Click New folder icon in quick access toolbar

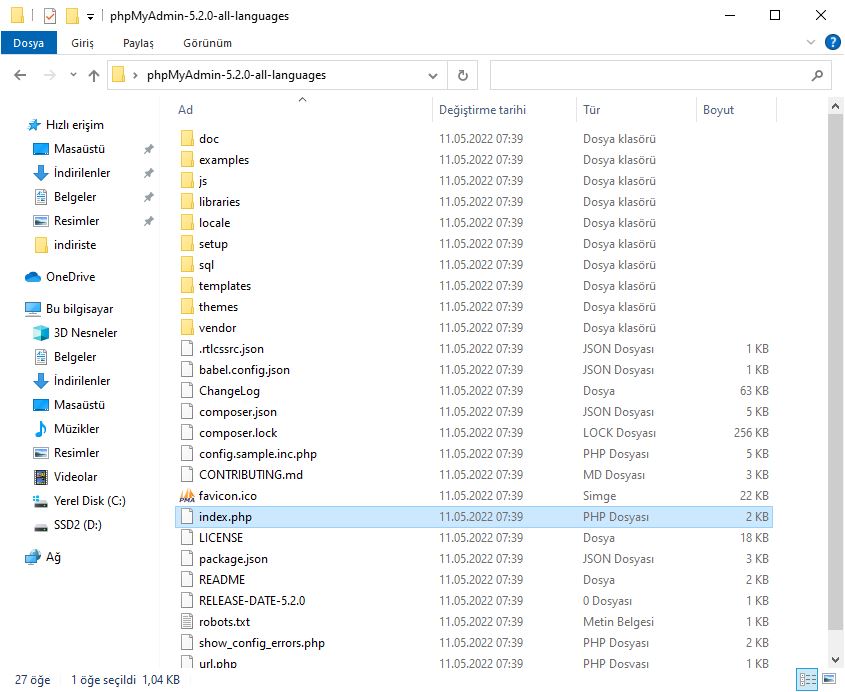[x=72, y=16]
